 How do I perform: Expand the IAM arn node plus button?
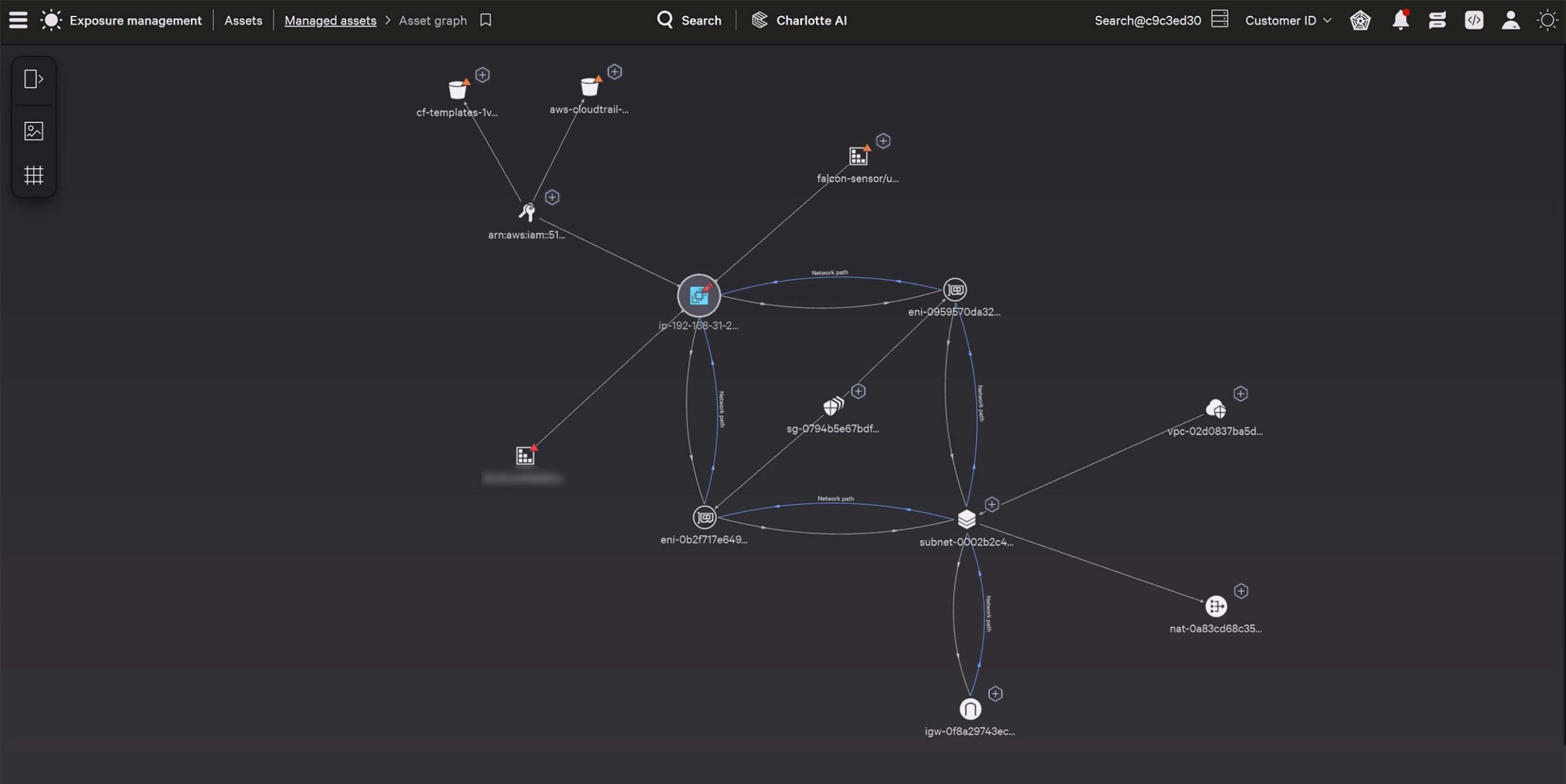pos(552,197)
